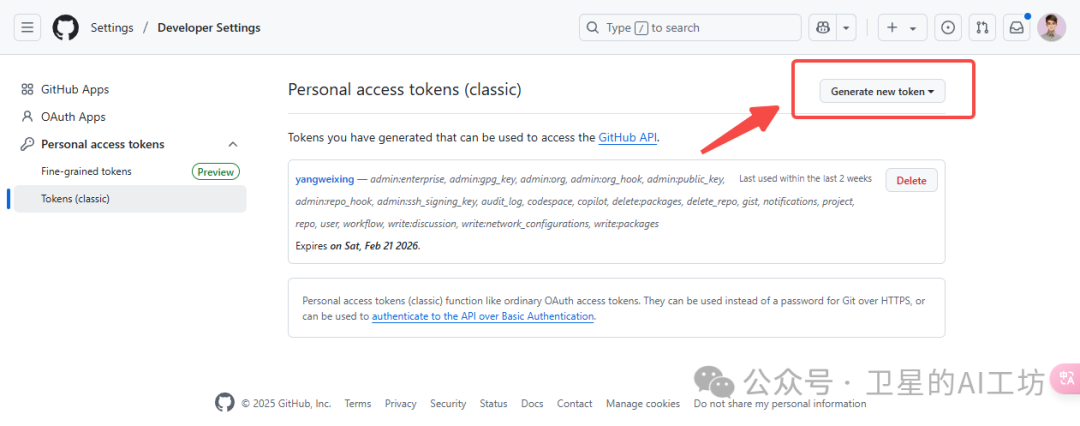
Task: Click the GitHub Octocat logo in header
Action: (x=66, y=28)
